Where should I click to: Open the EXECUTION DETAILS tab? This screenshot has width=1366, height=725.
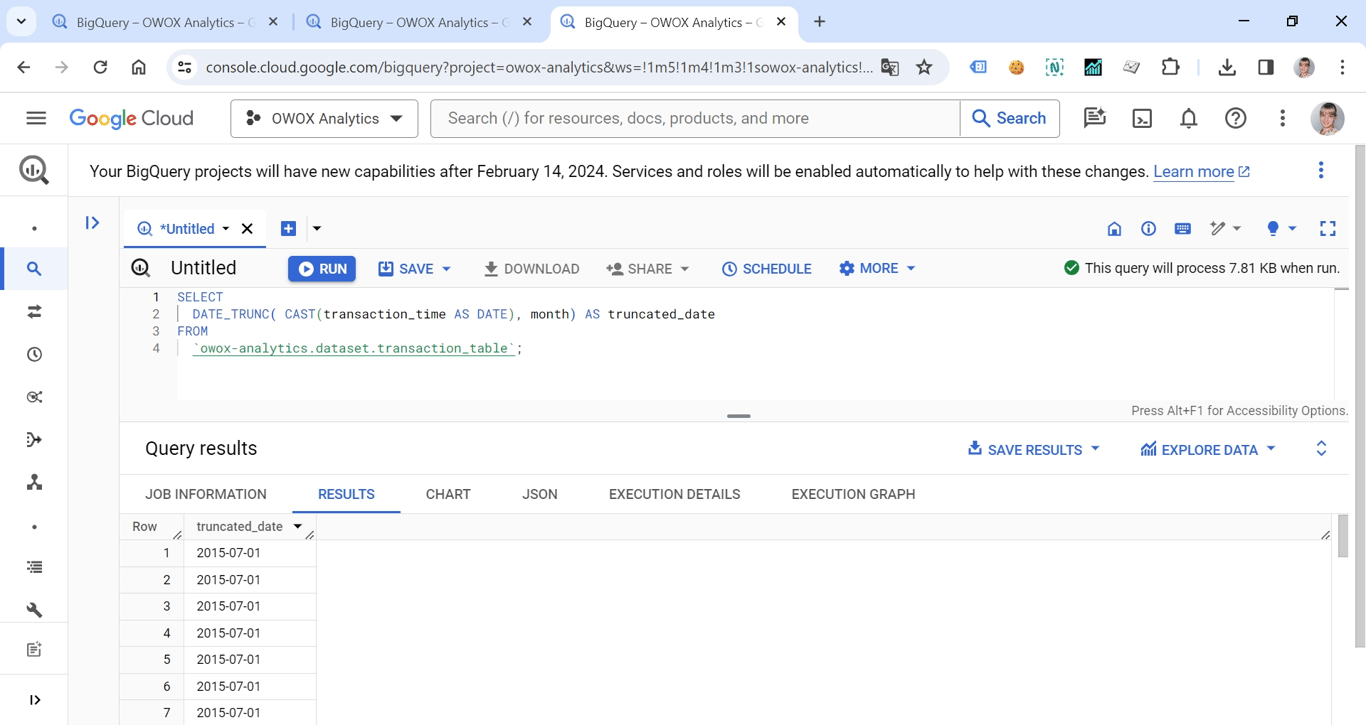tap(675, 494)
